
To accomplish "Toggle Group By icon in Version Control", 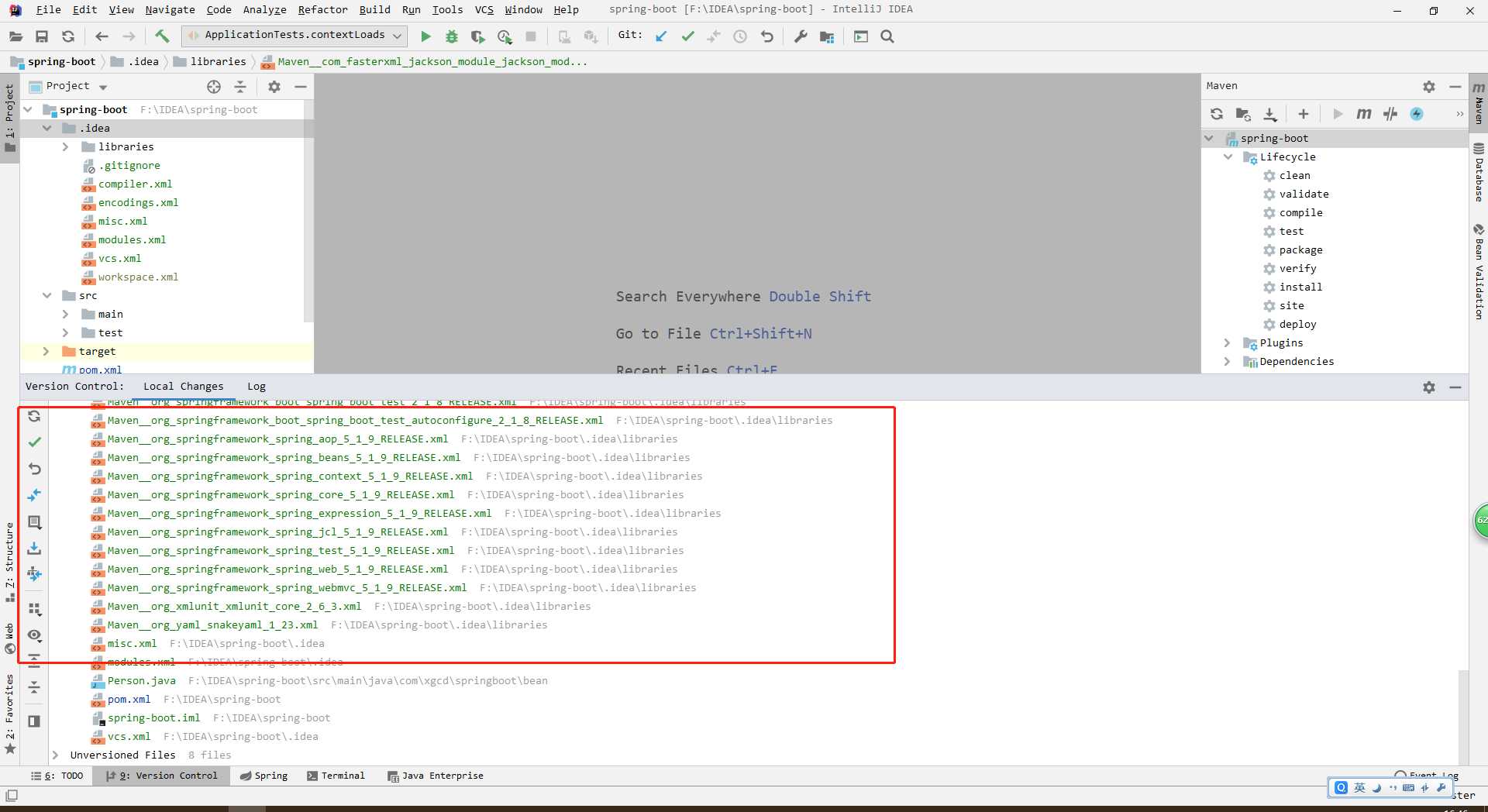I will [34, 609].
